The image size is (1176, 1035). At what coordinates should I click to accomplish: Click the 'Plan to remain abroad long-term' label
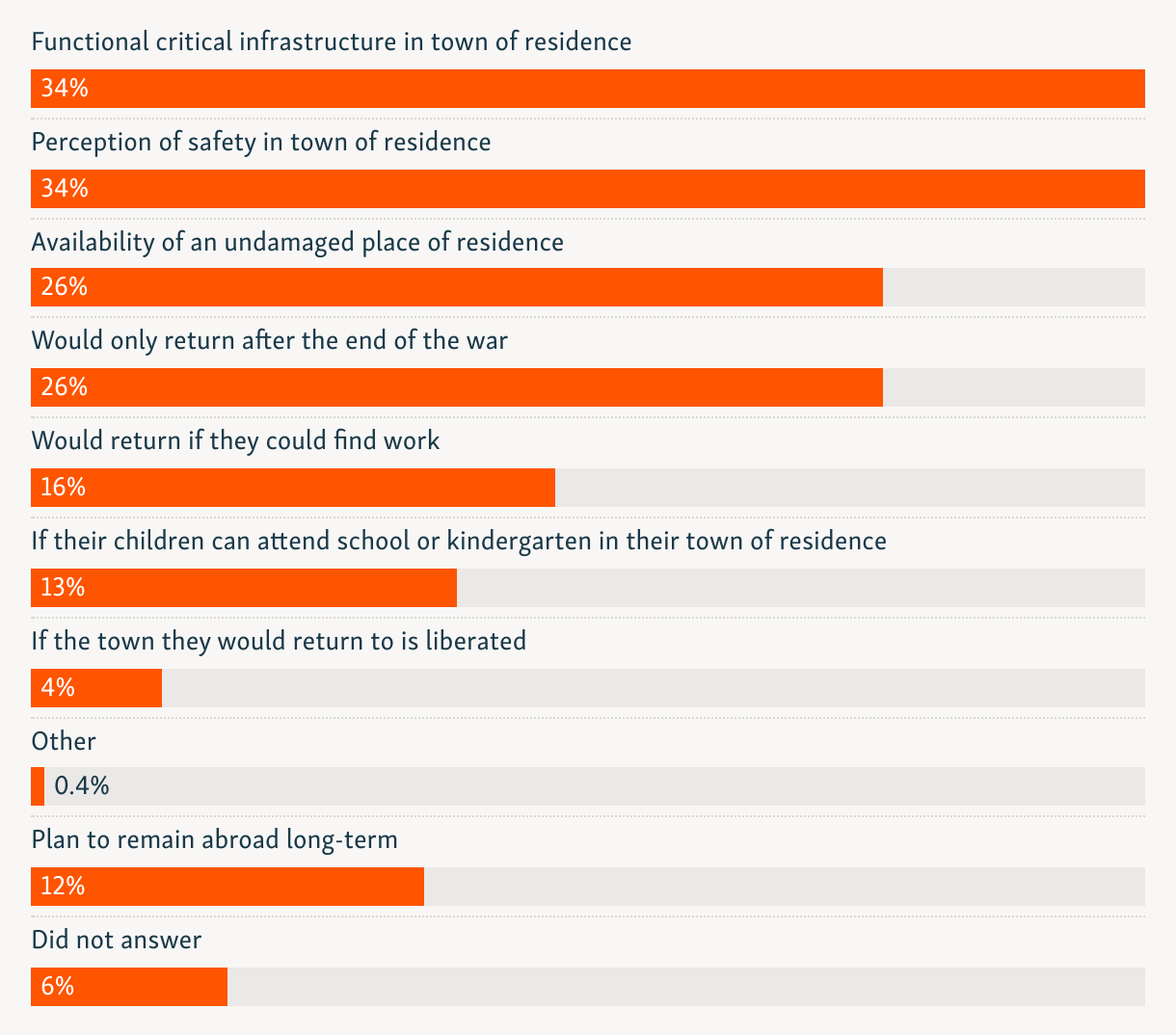215,840
